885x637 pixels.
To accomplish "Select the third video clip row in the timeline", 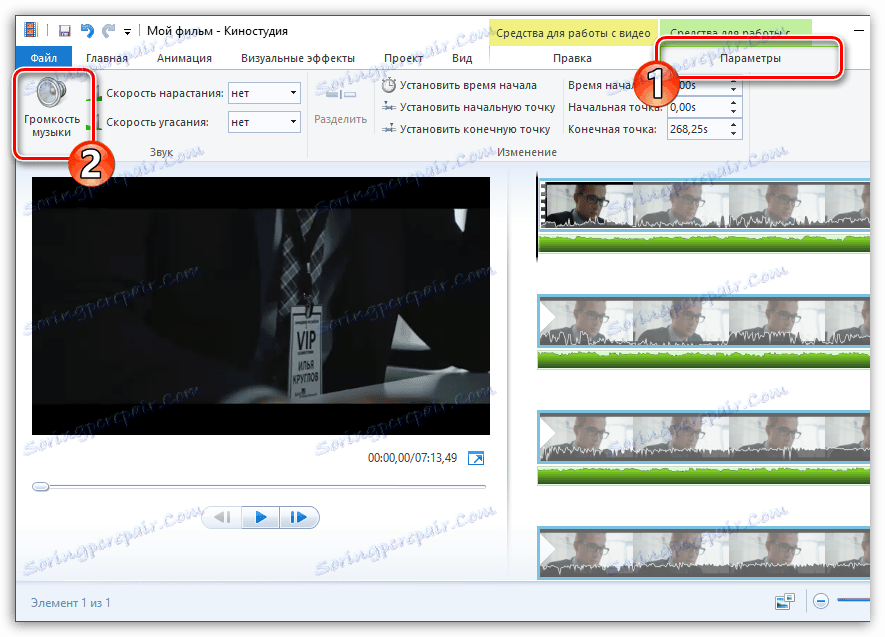I will (x=704, y=437).
